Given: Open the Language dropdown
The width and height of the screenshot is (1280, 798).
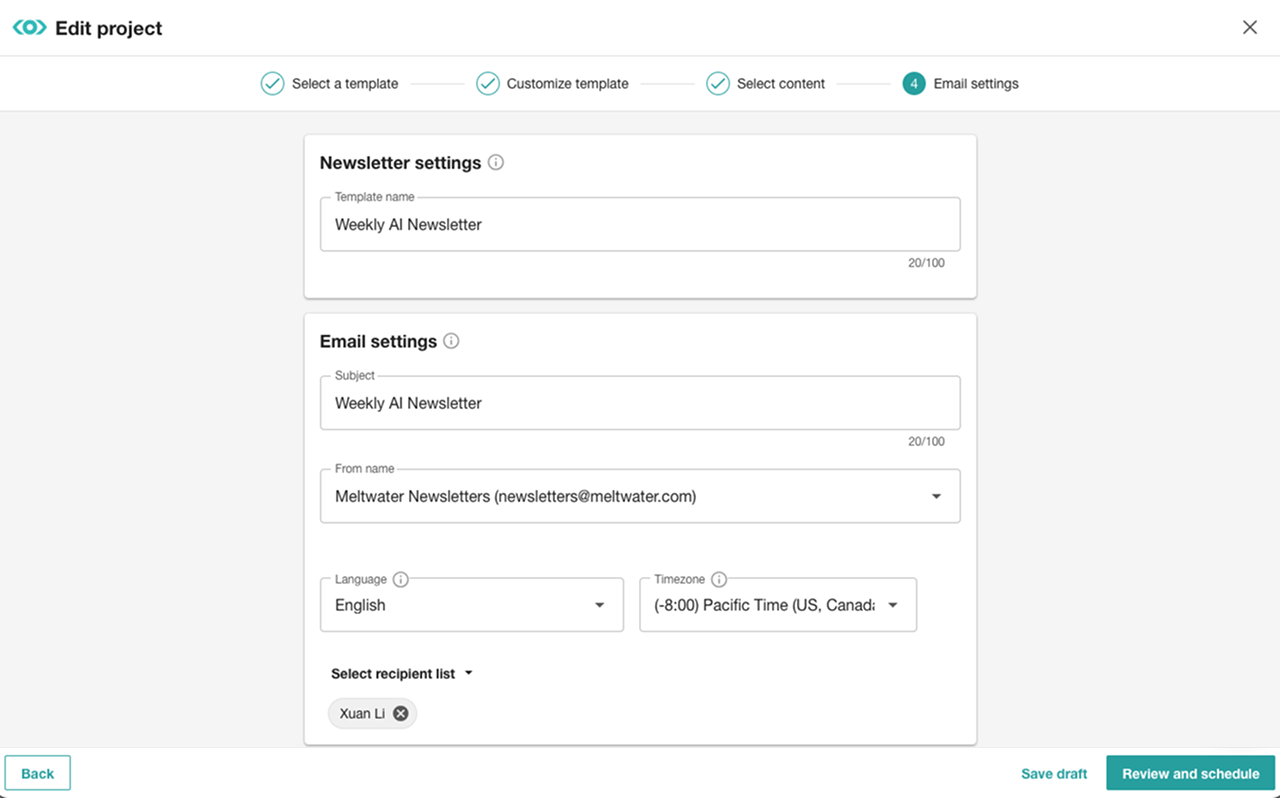Looking at the screenshot, I should [599, 604].
